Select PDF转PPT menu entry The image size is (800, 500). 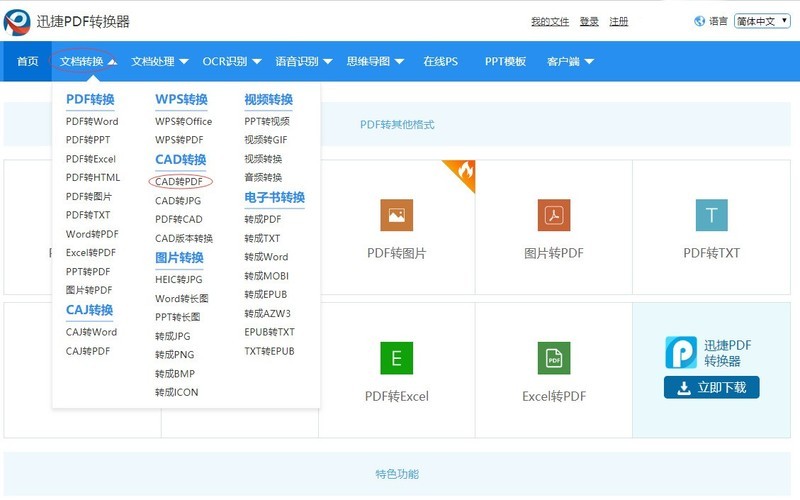pyautogui.click(x=88, y=140)
